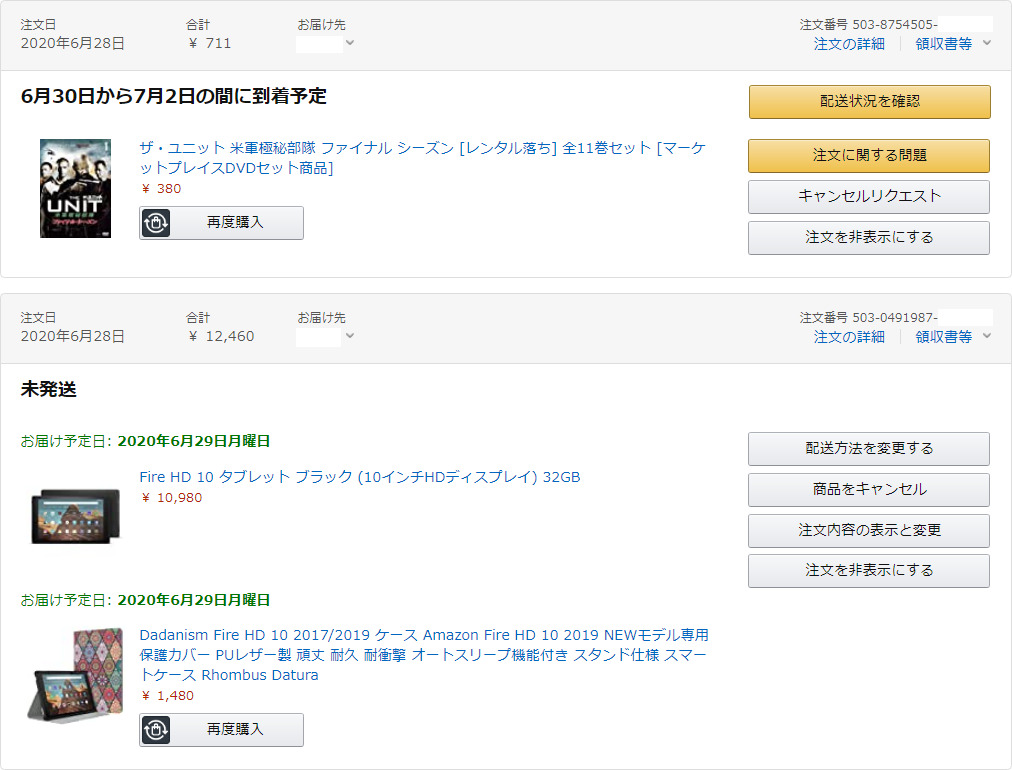Screen dimensions: 1012x770
Task: Click the buy-again icon for Dadanism case
Action: (x=156, y=730)
